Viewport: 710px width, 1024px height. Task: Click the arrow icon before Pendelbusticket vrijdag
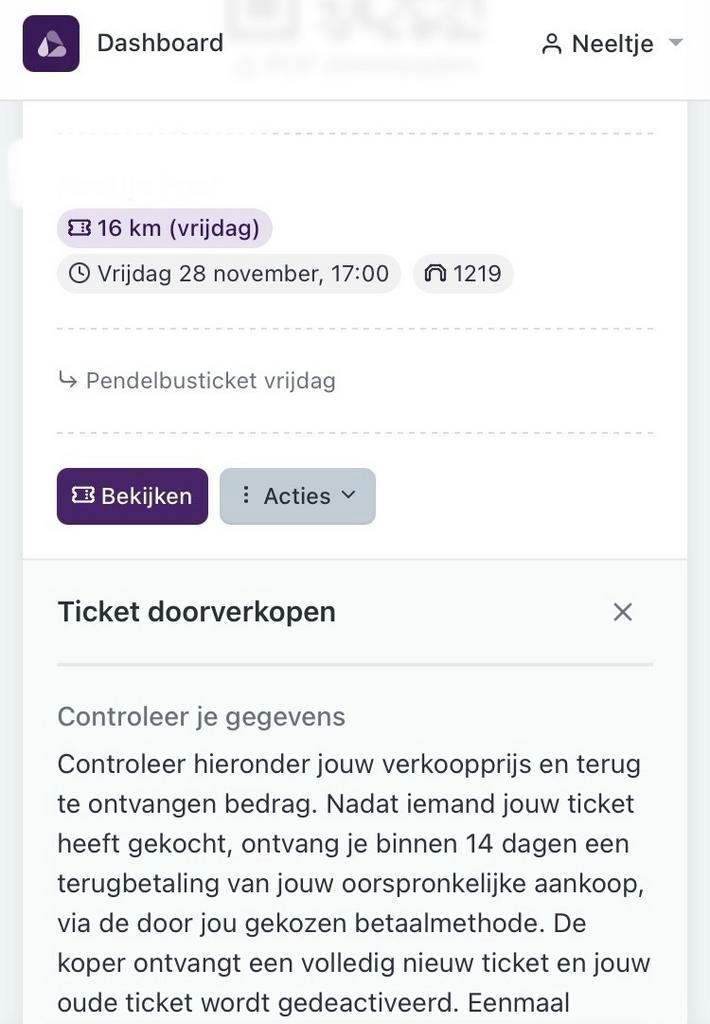point(69,379)
